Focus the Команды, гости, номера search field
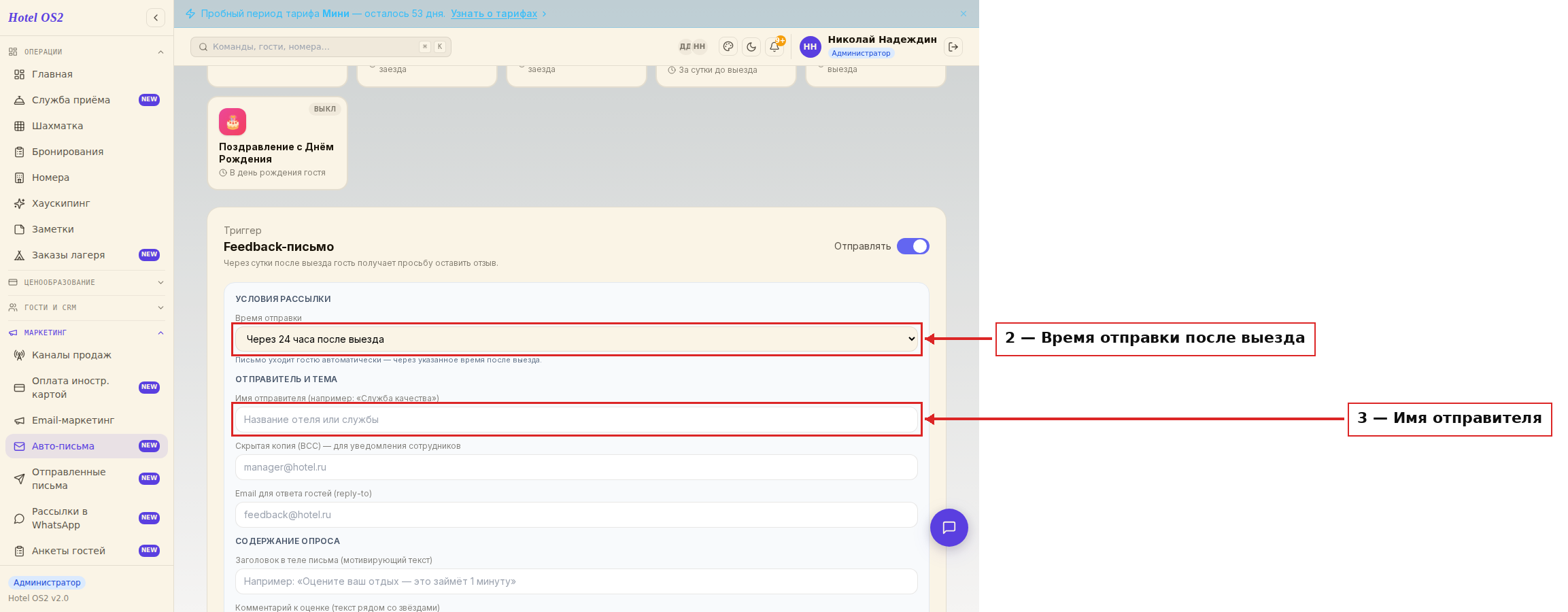The width and height of the screenshot is (1568, 612). pyautogui.click(x=321, y=47)
